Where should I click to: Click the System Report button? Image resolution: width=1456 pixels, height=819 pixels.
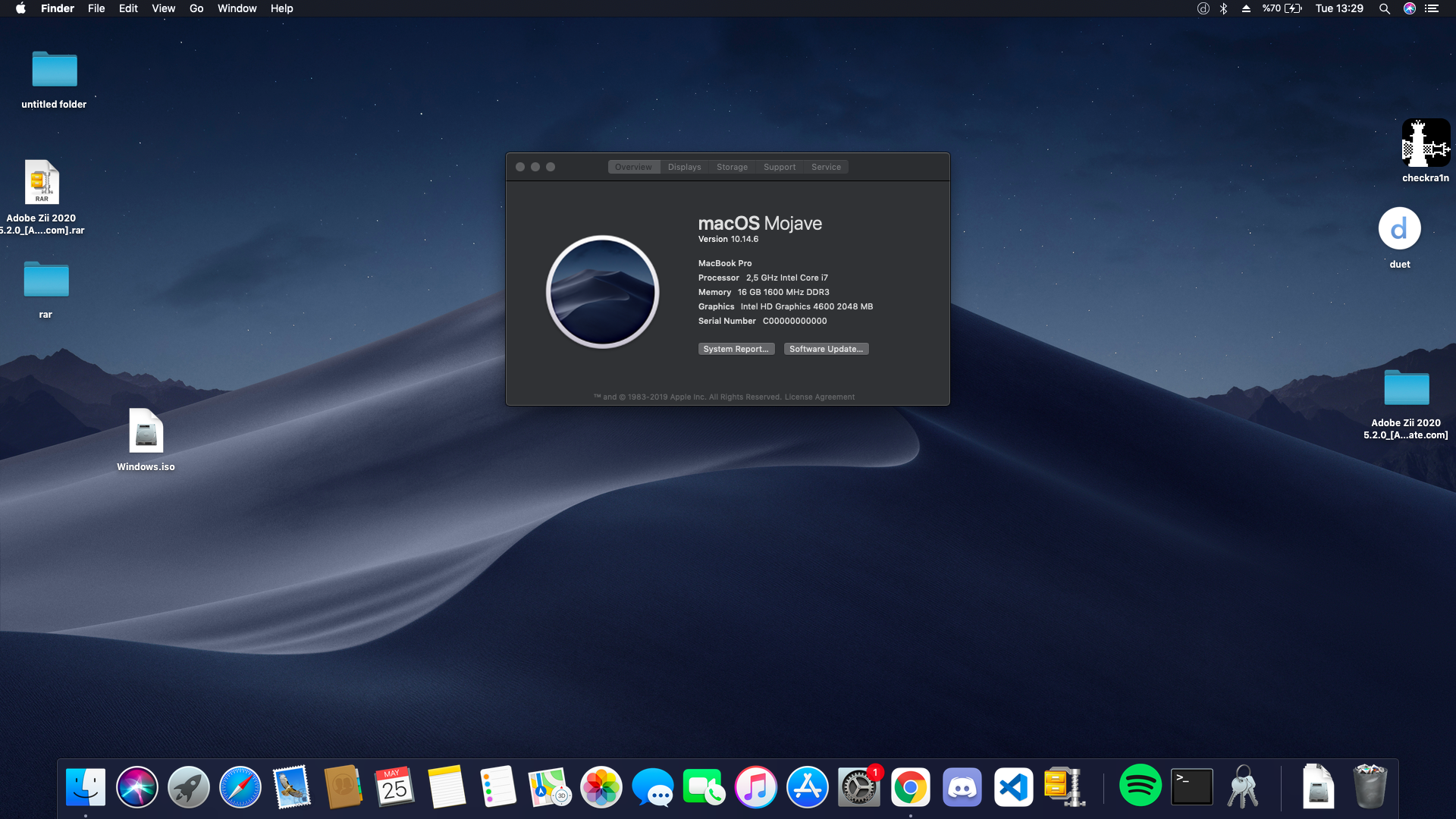[736, 349]
